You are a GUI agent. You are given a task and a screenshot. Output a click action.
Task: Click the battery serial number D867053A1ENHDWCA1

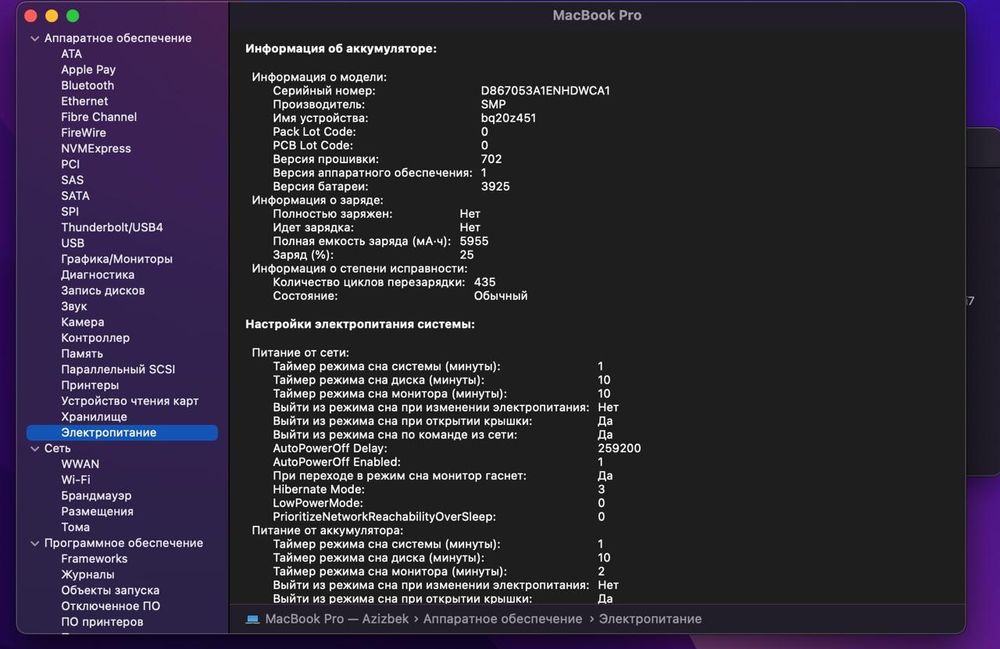(x=545, y=91)
